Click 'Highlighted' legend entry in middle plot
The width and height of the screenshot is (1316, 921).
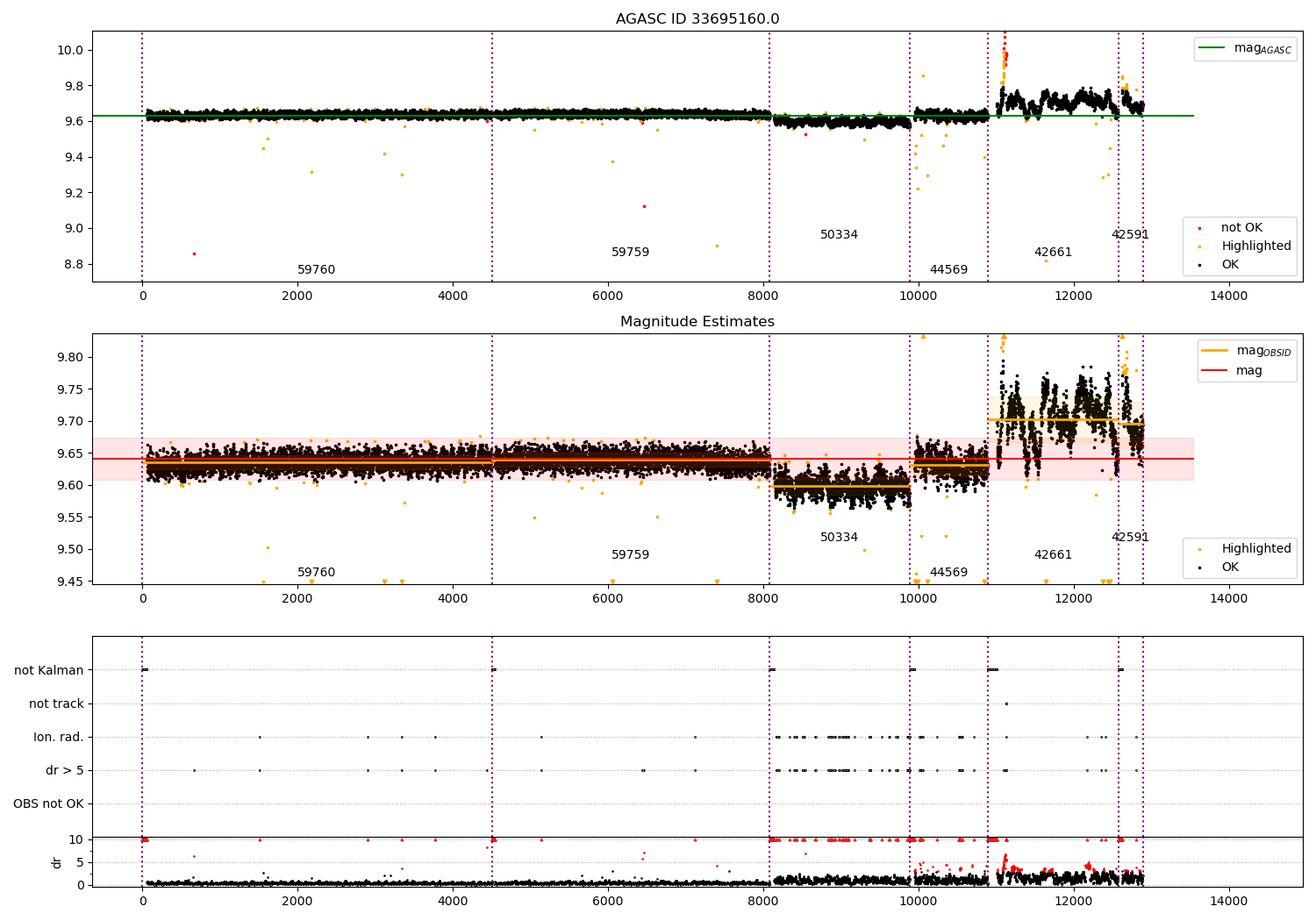coord(1256,549)
